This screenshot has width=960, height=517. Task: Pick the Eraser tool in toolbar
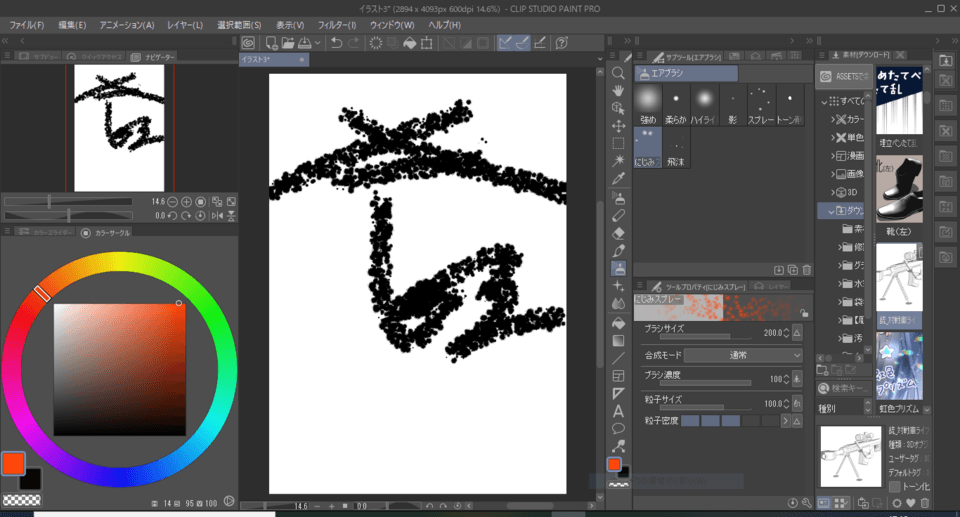point(619,232)
